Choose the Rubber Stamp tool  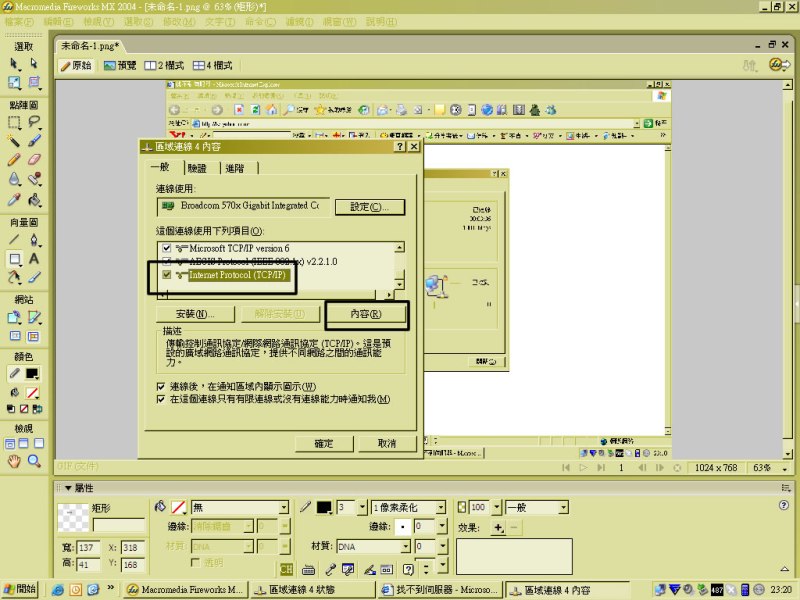tap(34, 179)
